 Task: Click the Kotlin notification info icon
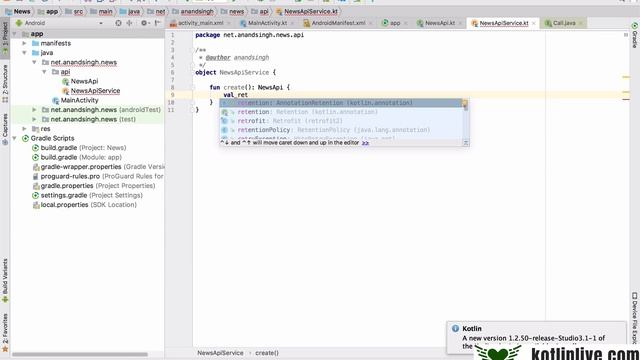click(456, 329)
